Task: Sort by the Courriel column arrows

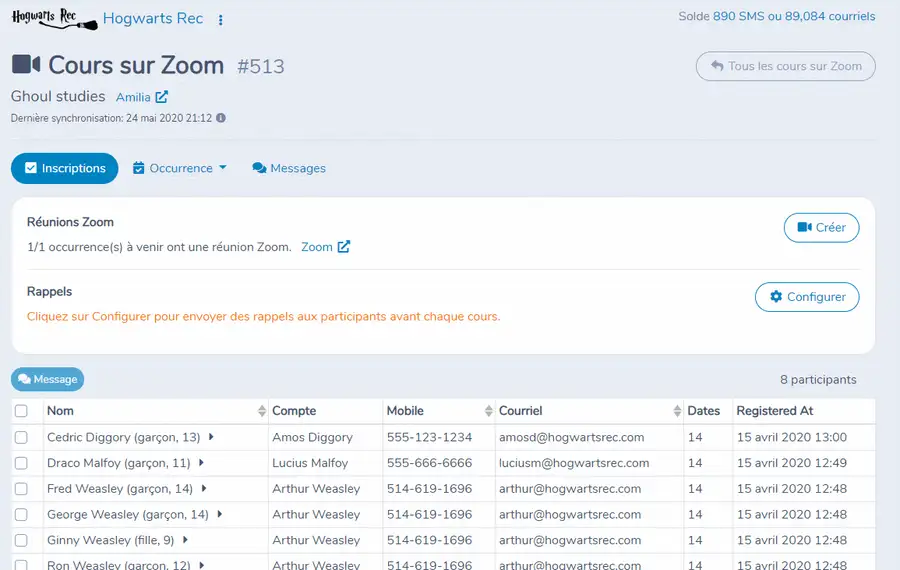Action: (677, 411)
